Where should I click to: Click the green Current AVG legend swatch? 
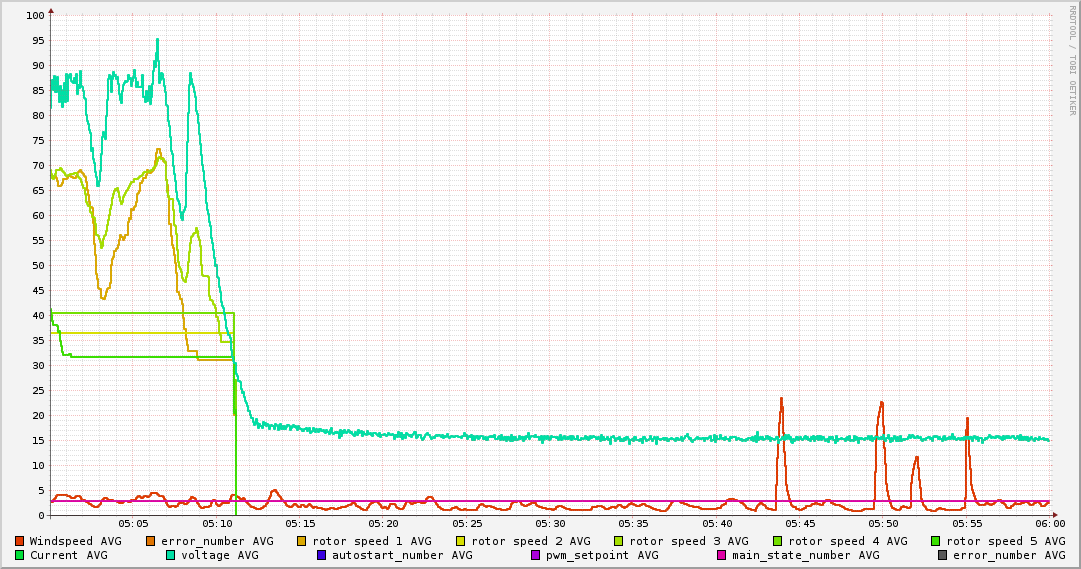20,555
